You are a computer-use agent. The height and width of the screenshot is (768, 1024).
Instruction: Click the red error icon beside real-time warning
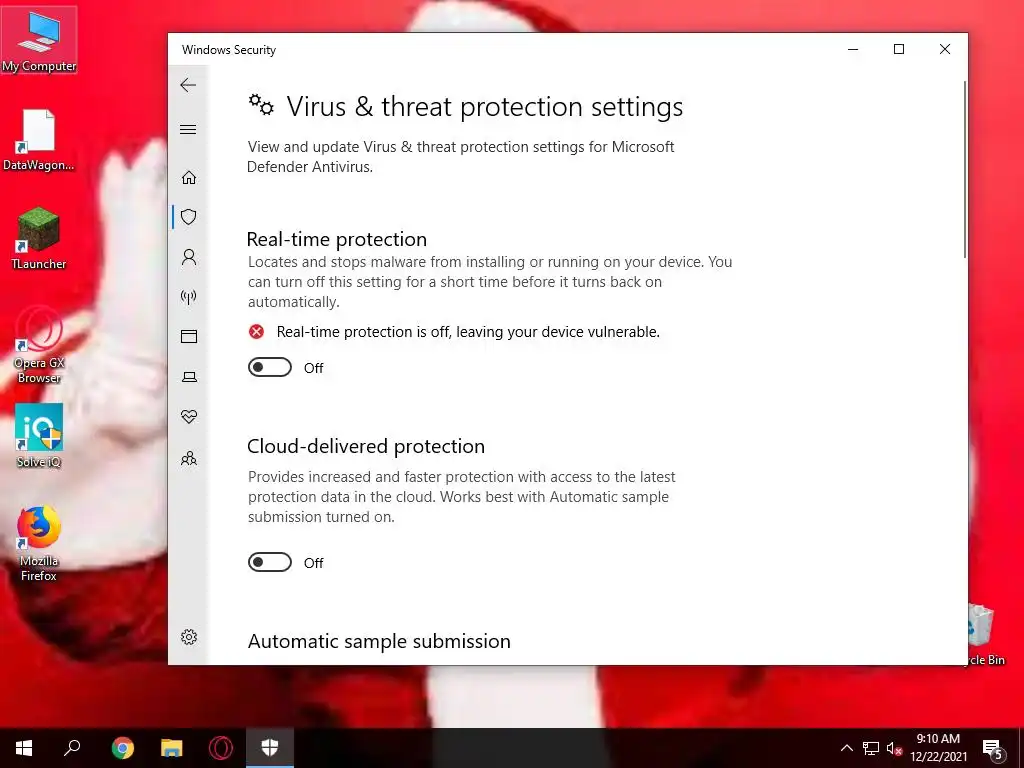click(256, 332)
